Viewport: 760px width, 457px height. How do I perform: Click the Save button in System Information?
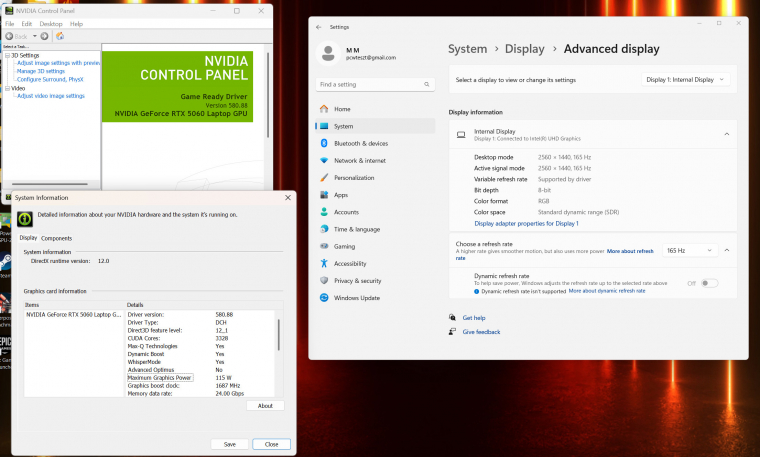pos(230,444)
